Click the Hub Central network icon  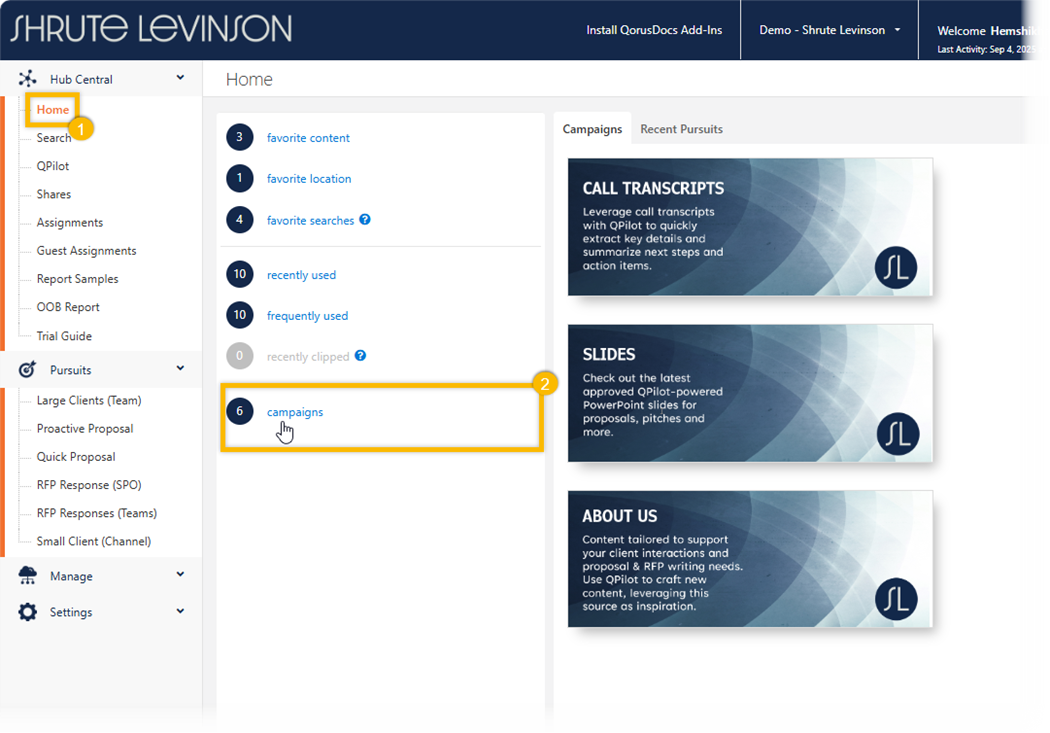(x=28, y=79)
